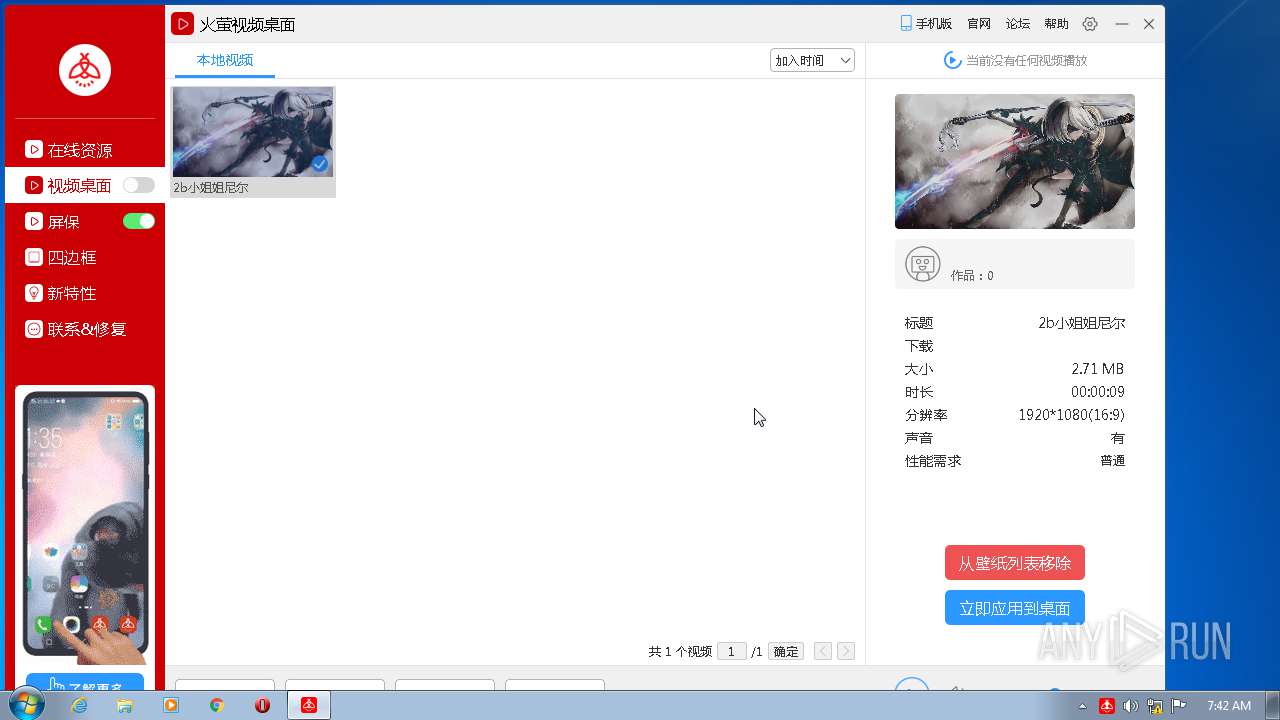Click 确定 page confirm button
The image size is (1280, 720).
[x=786, y=651]
